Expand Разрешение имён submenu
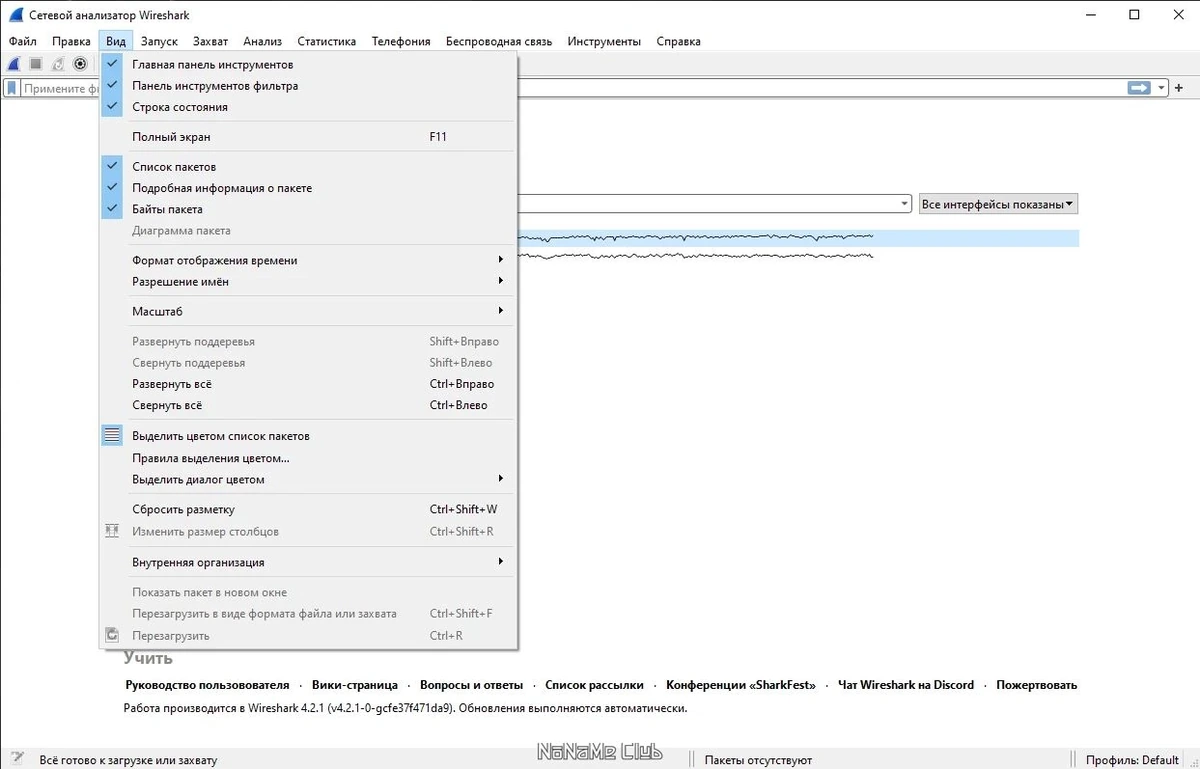This screenshot has height=769, width=1200. pyautogui.click(x=307, y=282)
